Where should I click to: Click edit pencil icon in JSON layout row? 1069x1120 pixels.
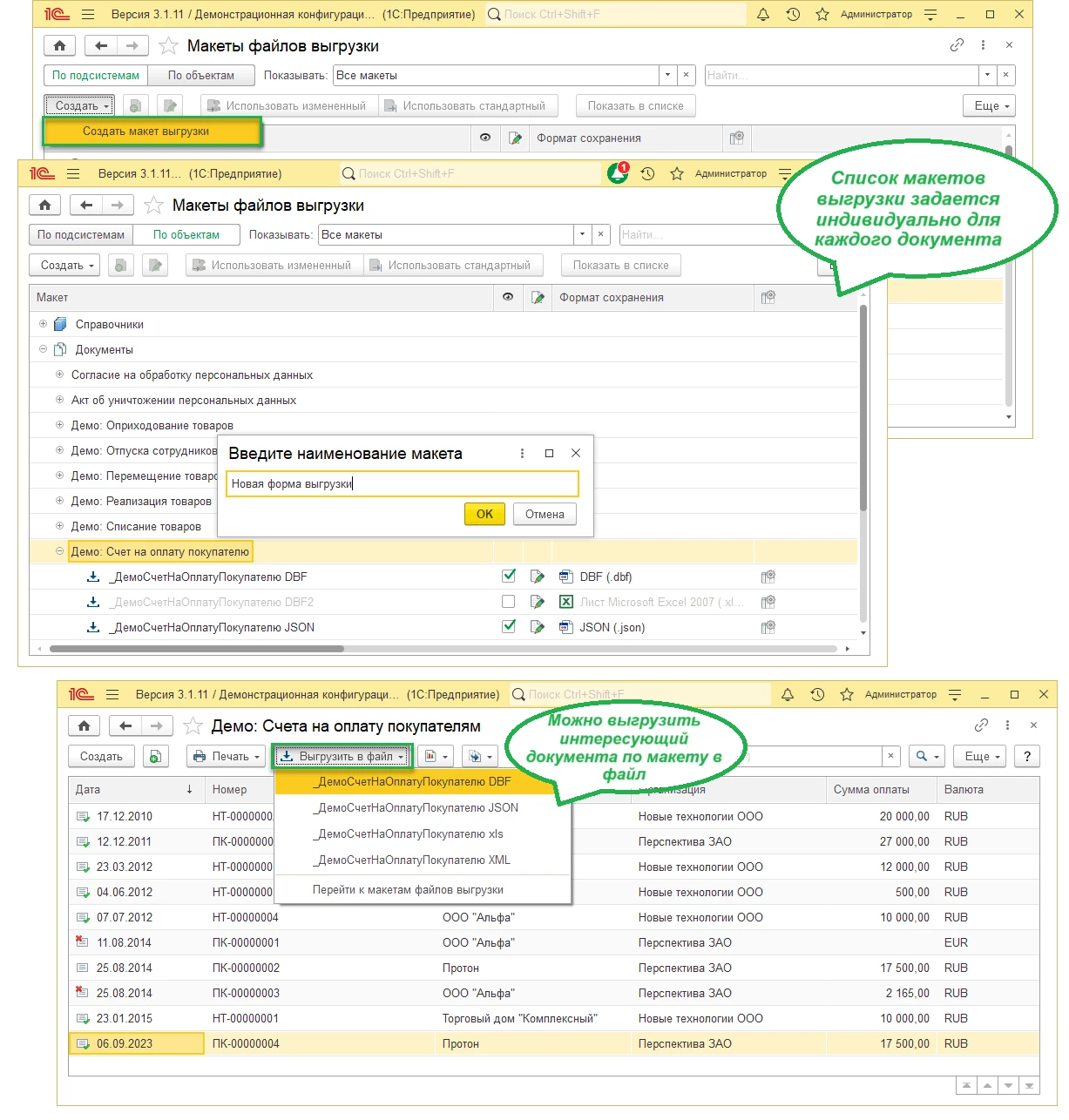click(538, 627)
